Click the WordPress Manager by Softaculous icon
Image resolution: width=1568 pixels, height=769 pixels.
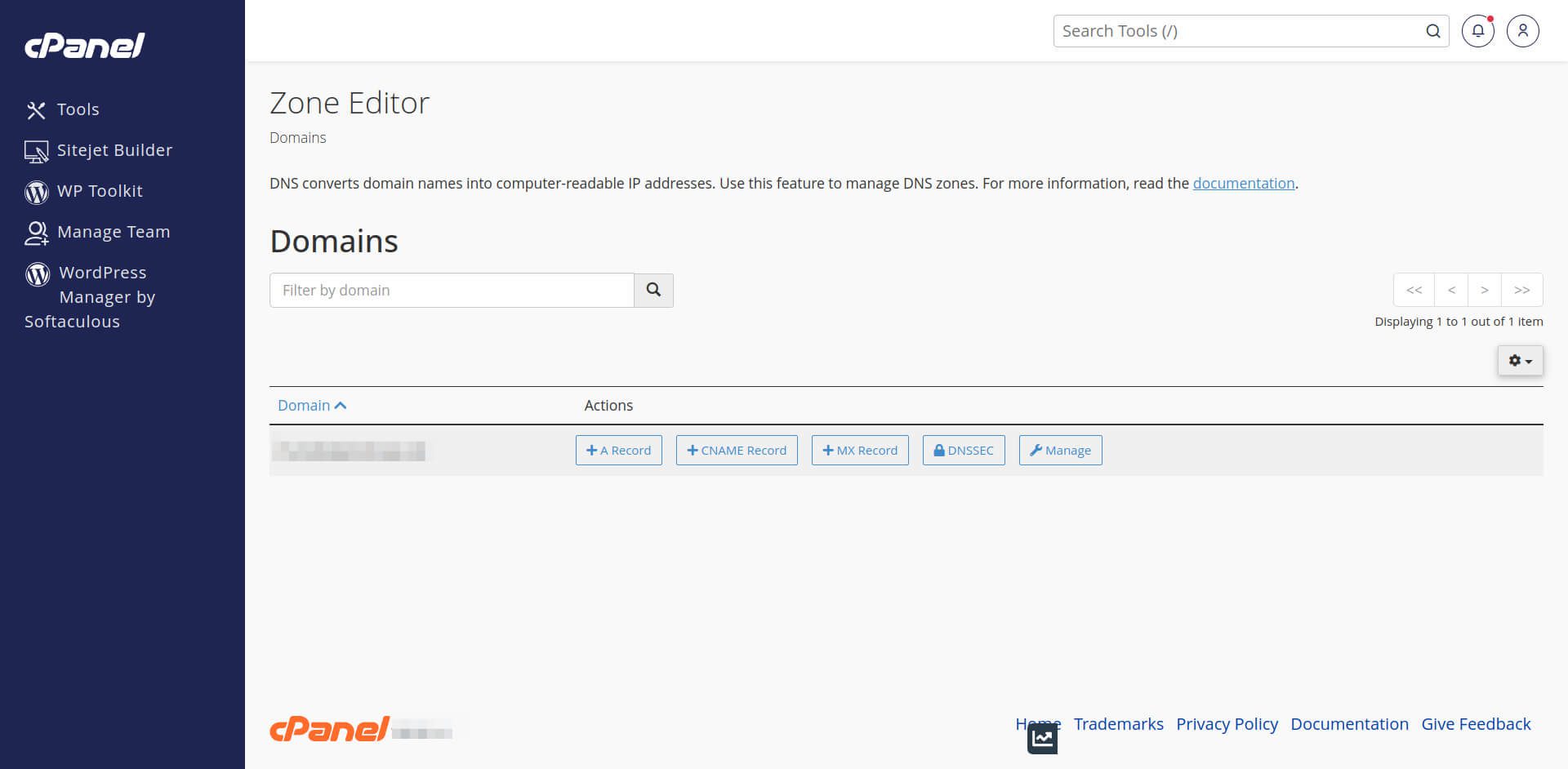tap(37, 273)
